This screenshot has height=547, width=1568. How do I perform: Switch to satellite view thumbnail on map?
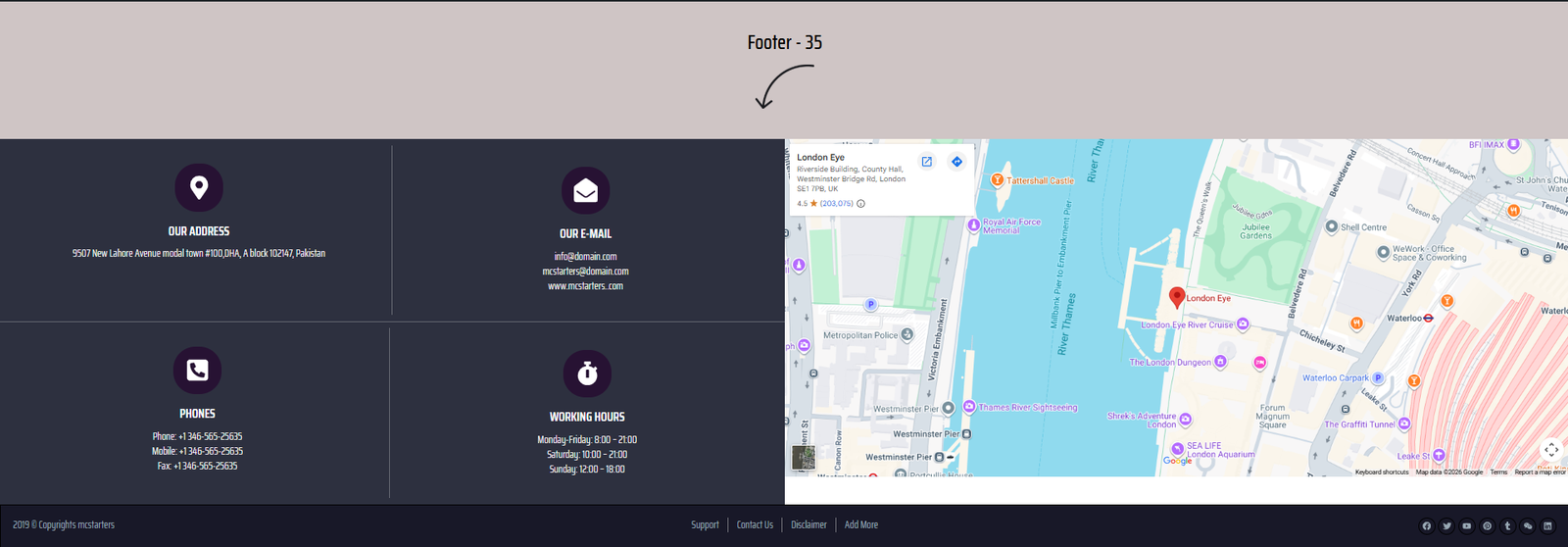(804, 457)
